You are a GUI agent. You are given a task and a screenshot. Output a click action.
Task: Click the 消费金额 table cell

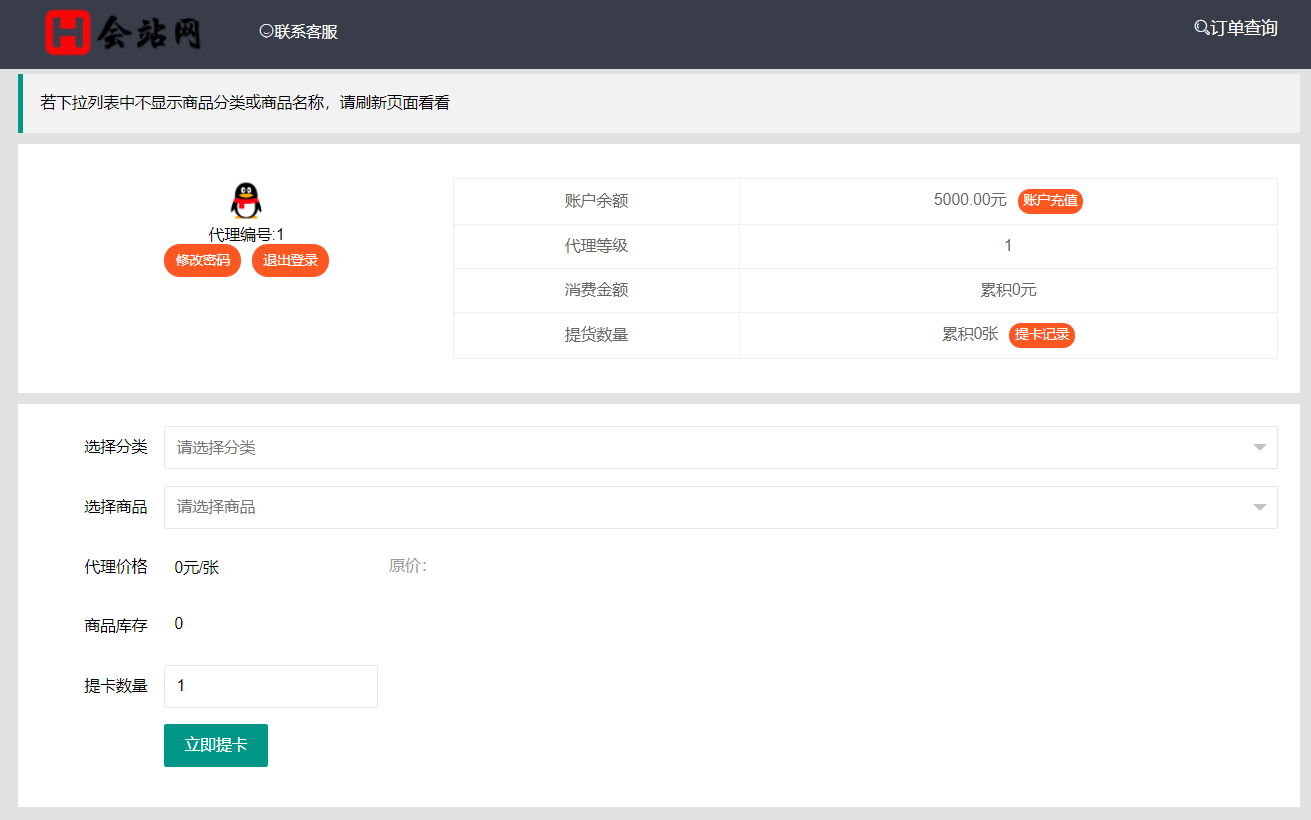(x=596, y=290)
